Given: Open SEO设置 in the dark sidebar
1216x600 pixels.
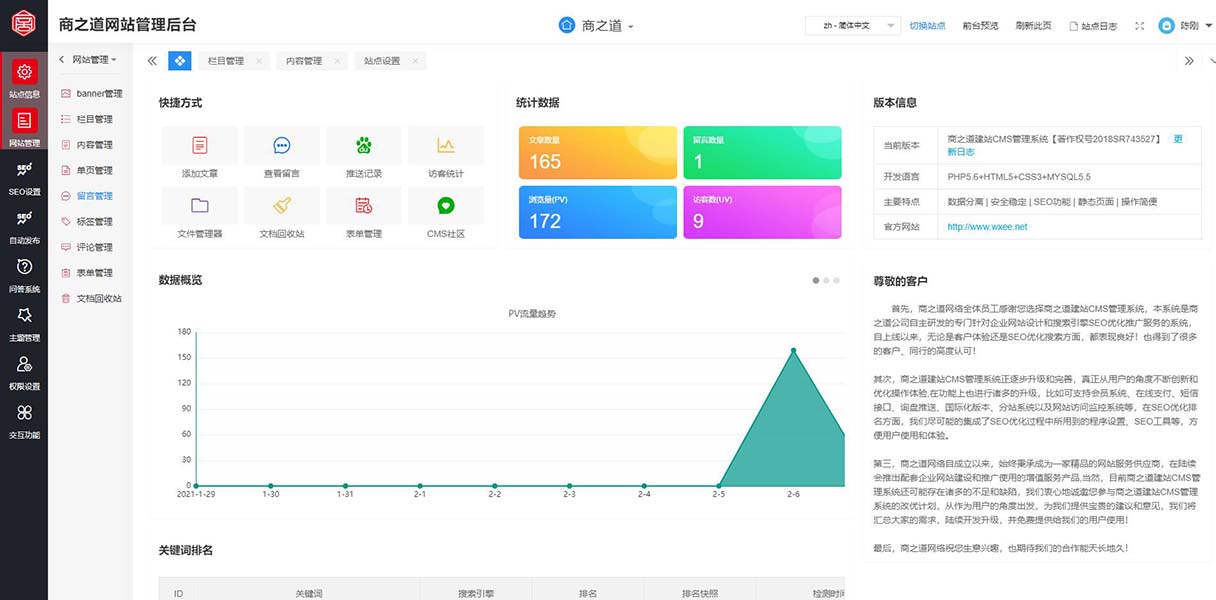Looking at the screenshot, I should (24, 176).
